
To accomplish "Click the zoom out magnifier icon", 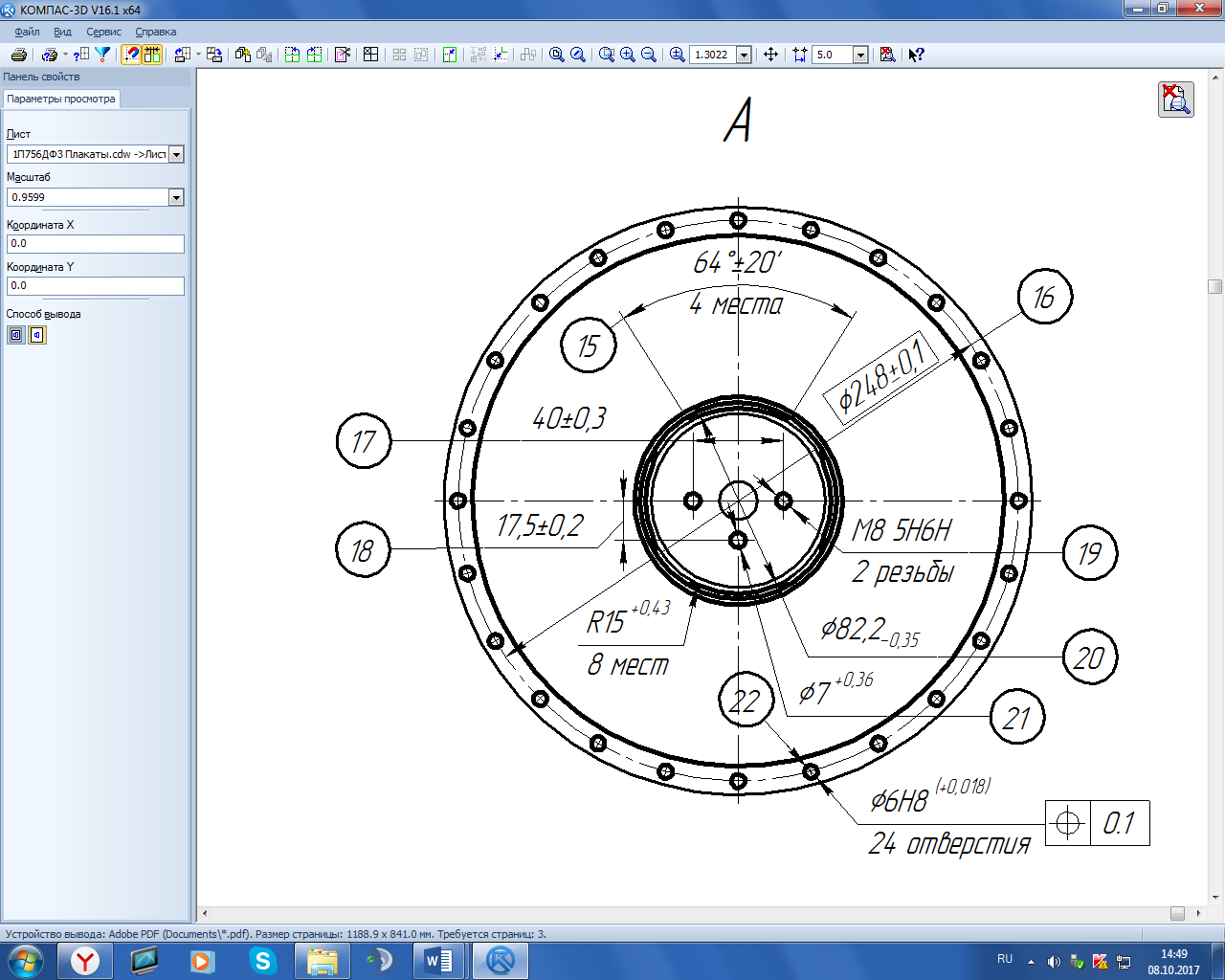I will click(649, 55).
